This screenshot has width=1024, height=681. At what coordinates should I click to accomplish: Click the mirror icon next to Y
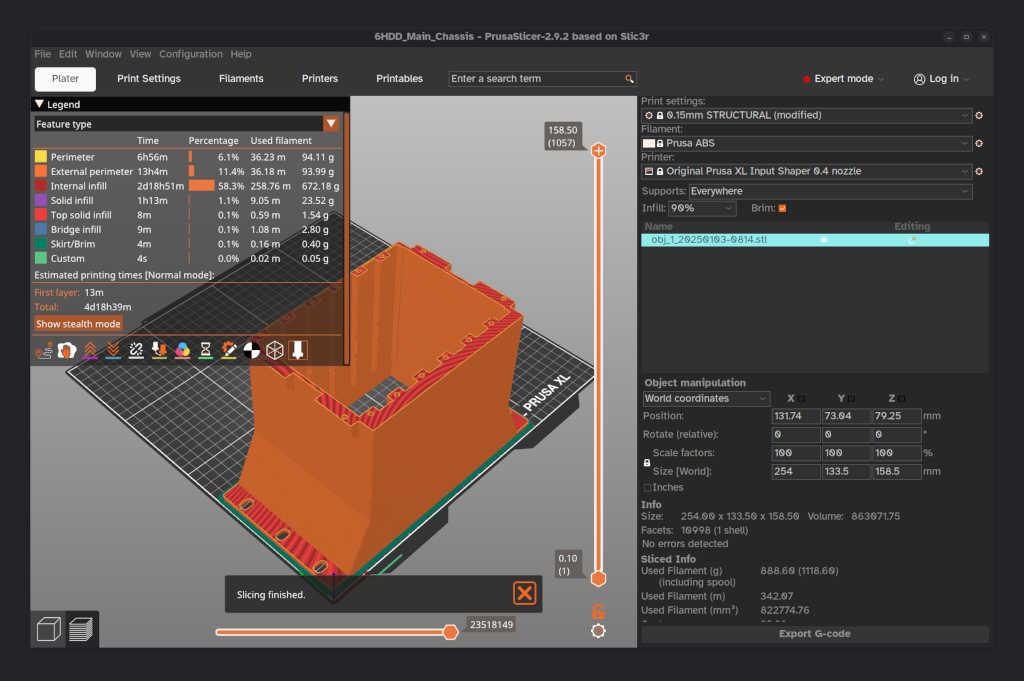(852, 398)
